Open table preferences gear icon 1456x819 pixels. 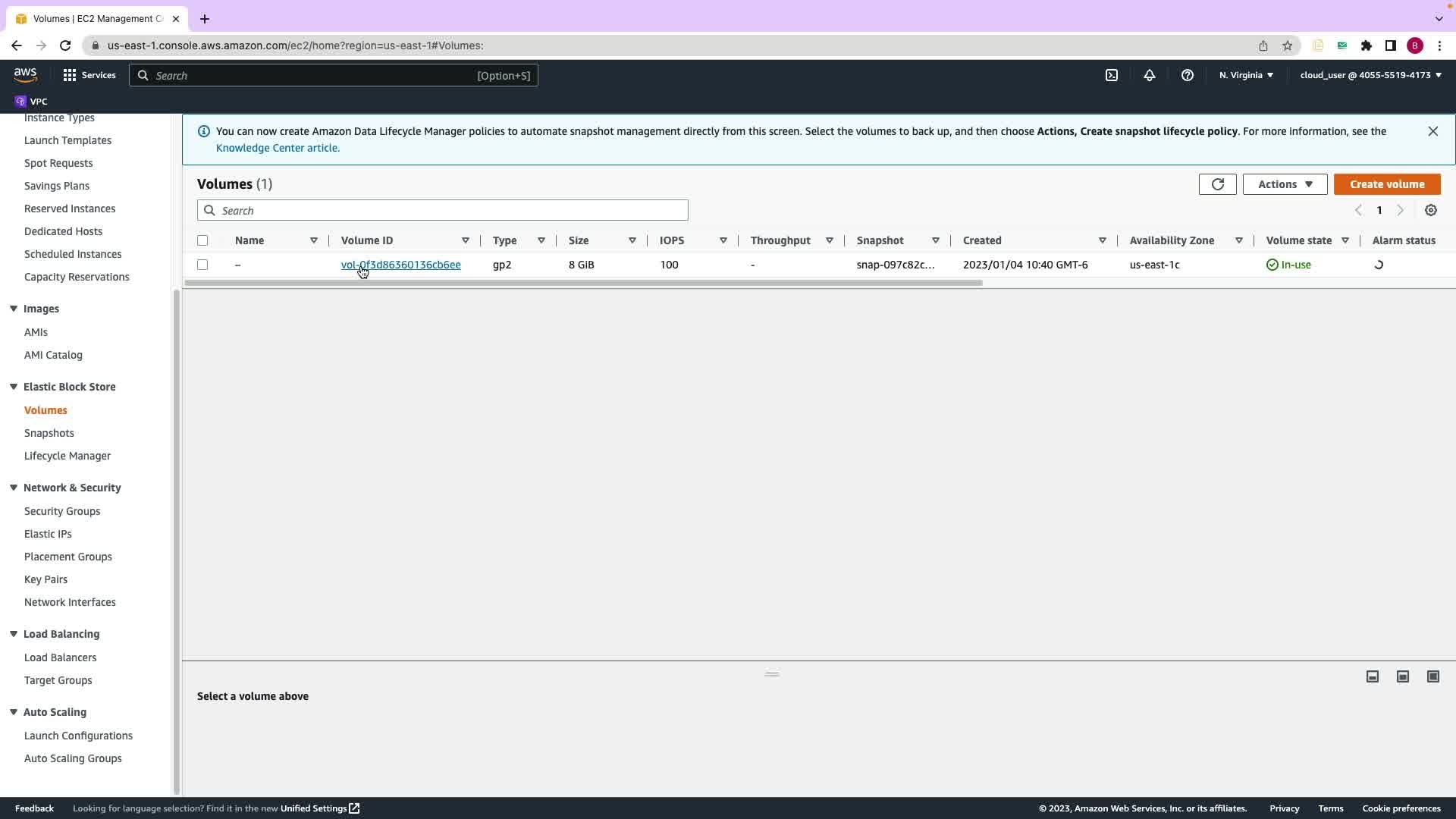point(1431,210)
